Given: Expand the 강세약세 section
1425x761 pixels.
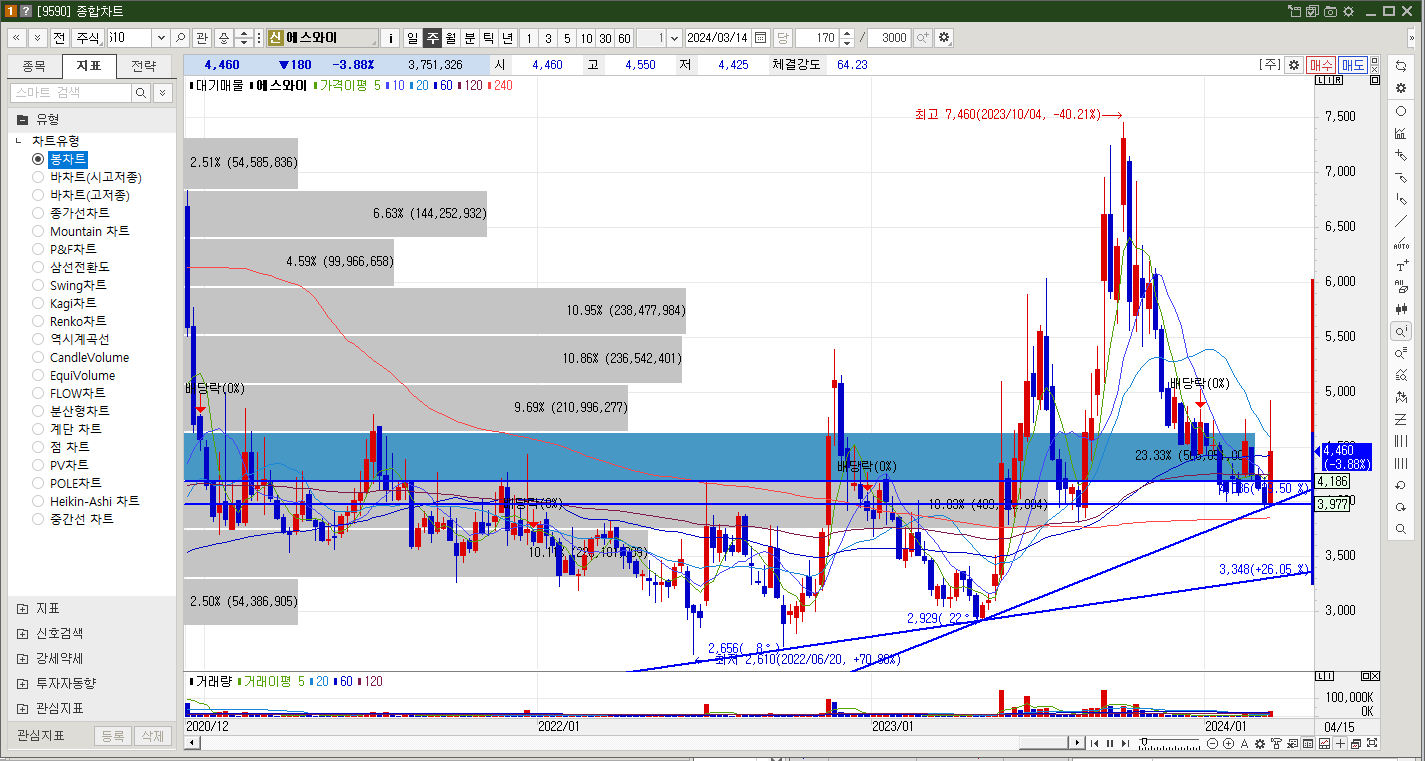Looking at the screenshot, I should point(22,658).
